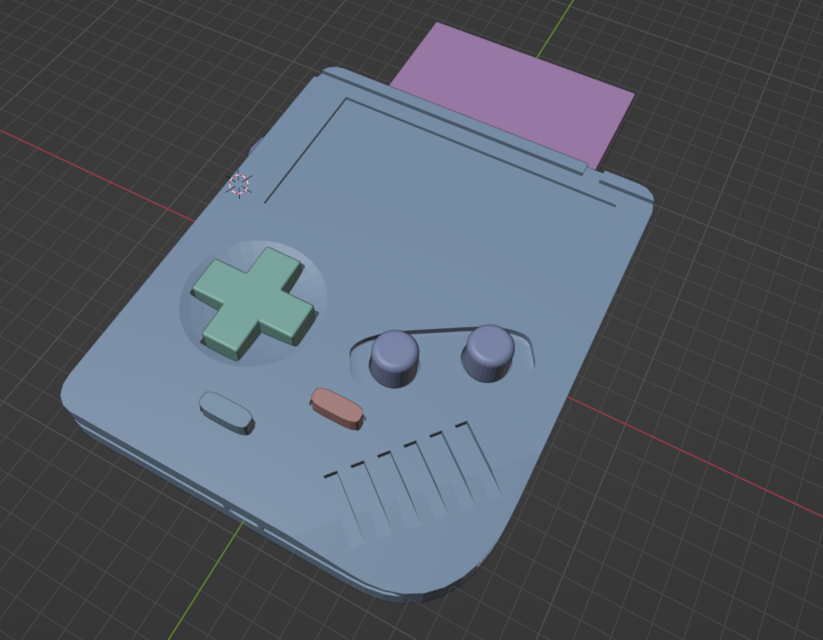Select the small pill-shaped Select button

[226, 408]
